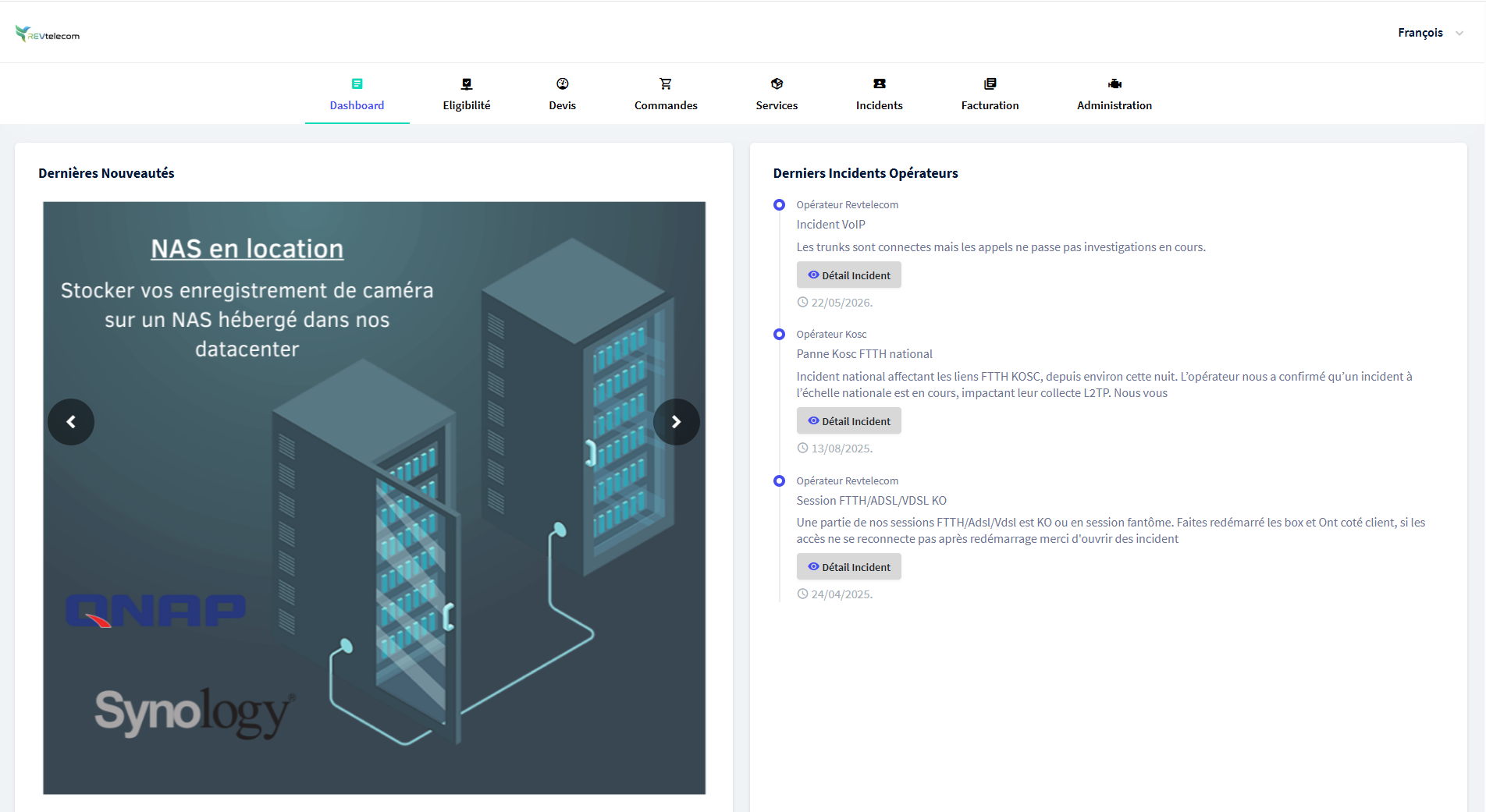Click the François username text
The width and height of the screenshot is (1486, 812).
tap(1420, 33)
